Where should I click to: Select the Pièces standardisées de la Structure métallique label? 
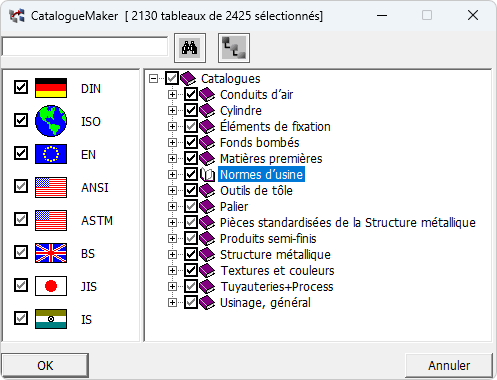(348, 223)
